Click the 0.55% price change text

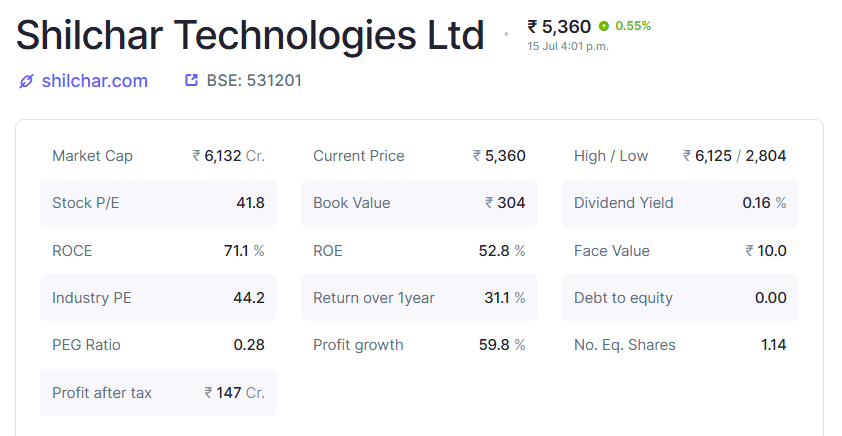pos(633,26)
